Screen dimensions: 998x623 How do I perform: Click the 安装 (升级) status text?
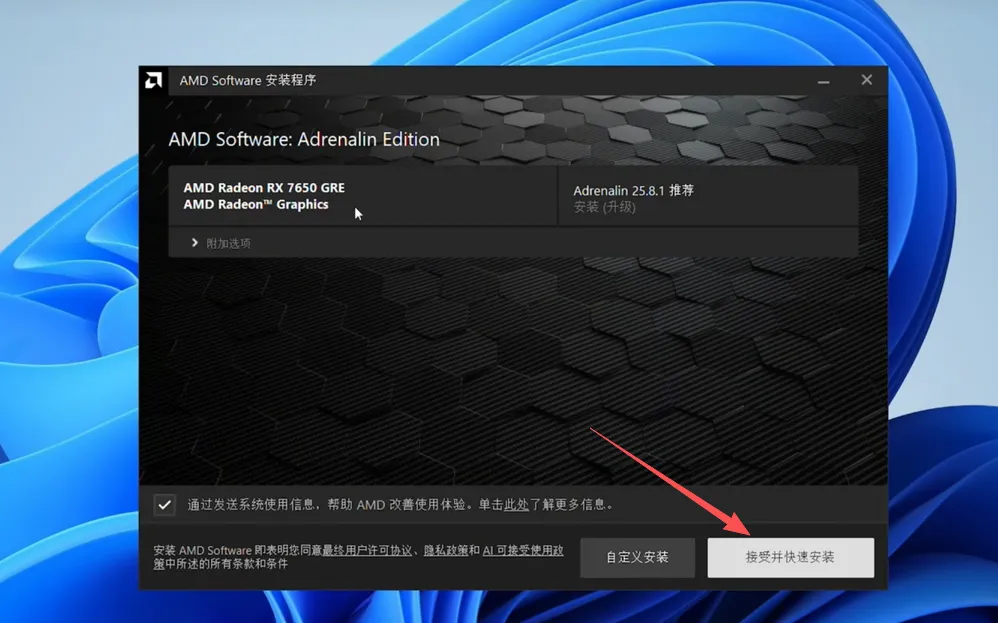(x=604, y=207)
